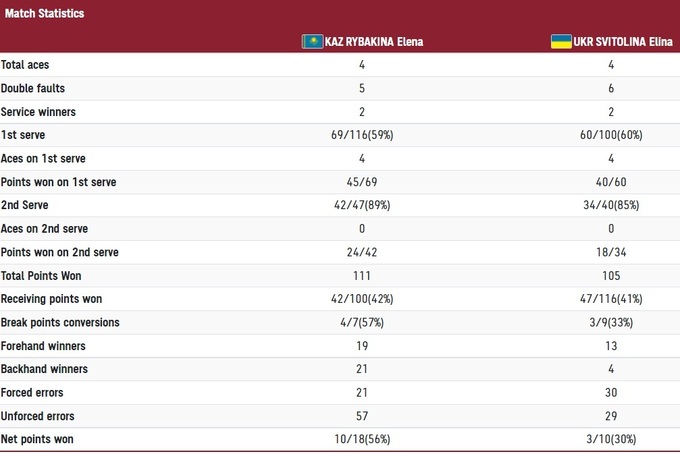Click the Ukraine flag icon
This screenshot has width=680, height=454.
[561, 42]
